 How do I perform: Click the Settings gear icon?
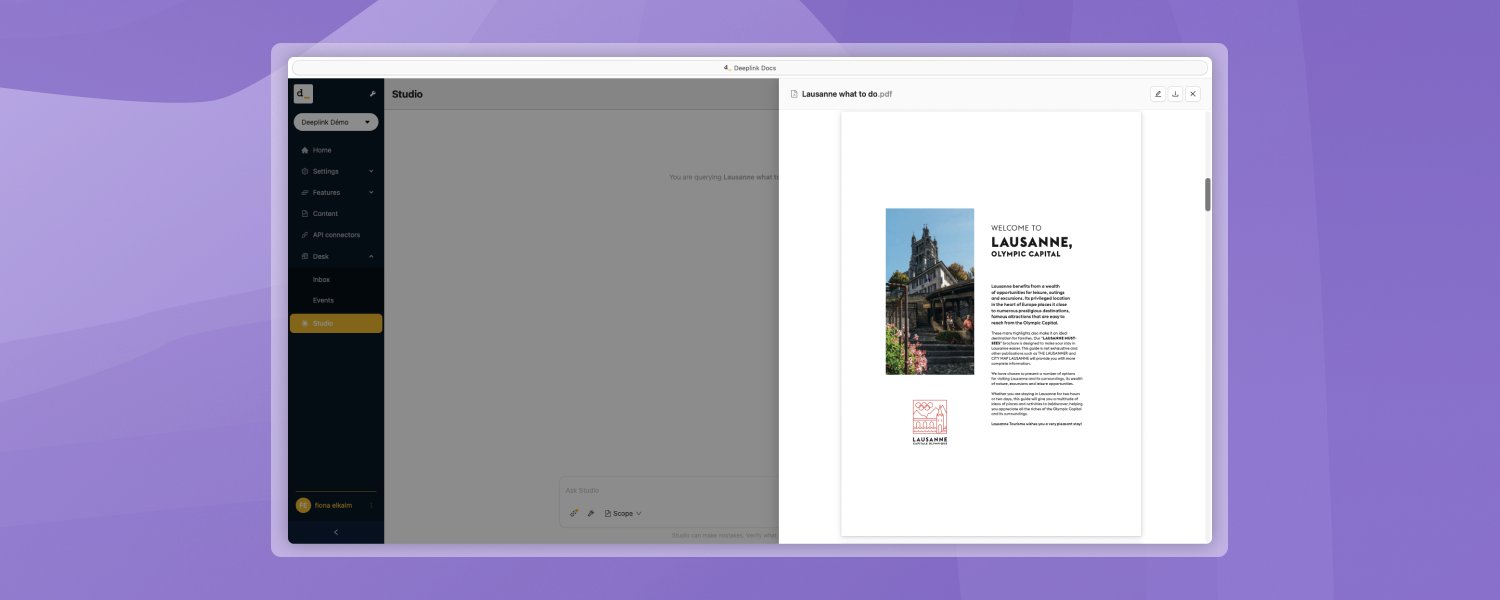pos(305,171)
